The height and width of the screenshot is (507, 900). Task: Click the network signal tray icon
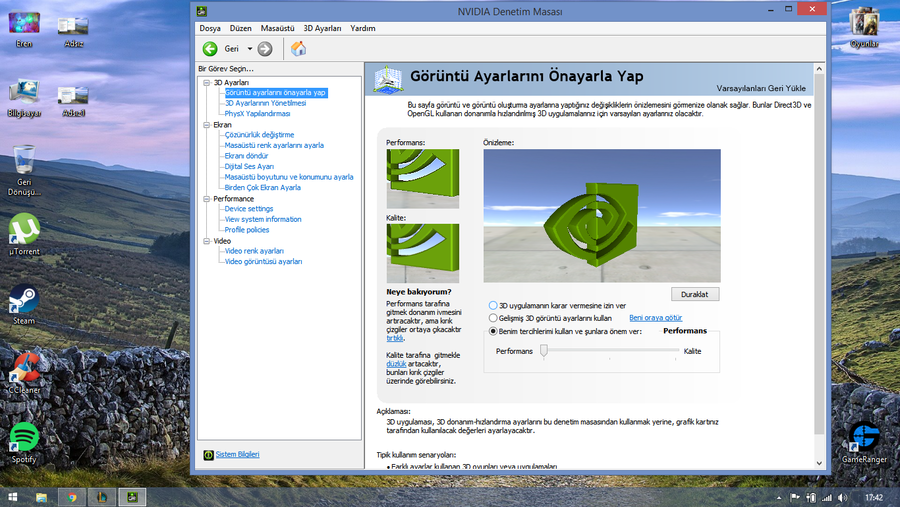tap(827, 498)
